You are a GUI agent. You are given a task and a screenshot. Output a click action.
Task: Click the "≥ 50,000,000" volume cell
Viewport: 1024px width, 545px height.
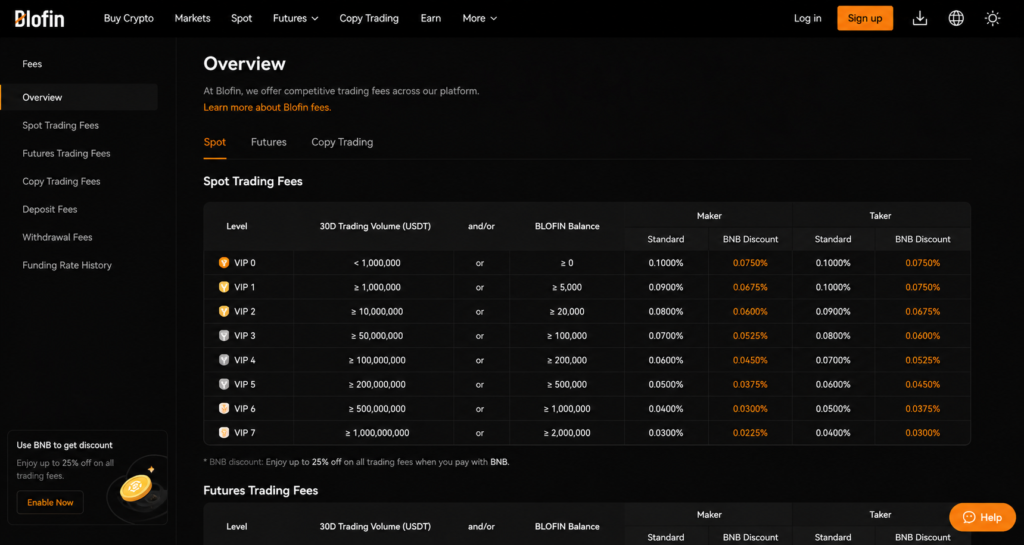[377, 335]
